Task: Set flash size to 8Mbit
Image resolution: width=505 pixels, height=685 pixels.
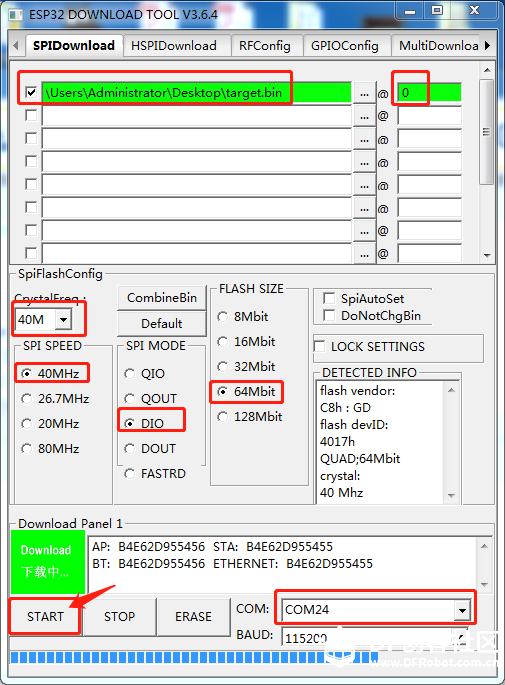Action: [243, 316]
